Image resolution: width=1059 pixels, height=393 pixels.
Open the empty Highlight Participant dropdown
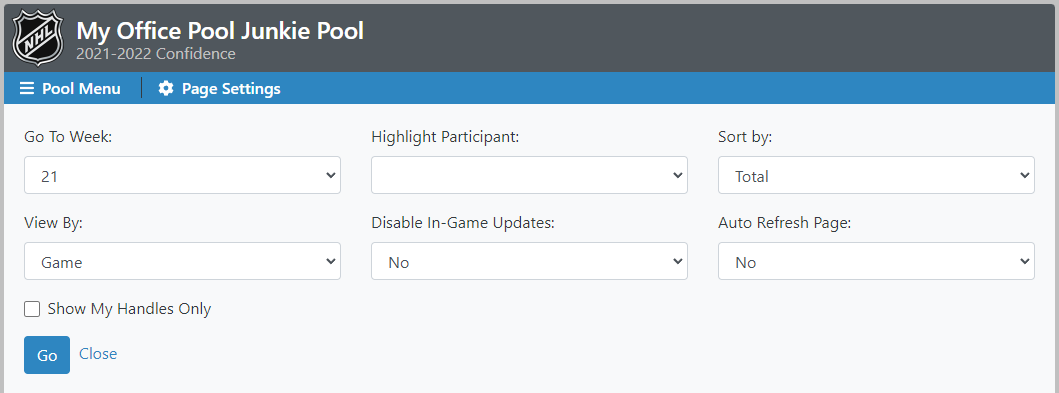530,176
